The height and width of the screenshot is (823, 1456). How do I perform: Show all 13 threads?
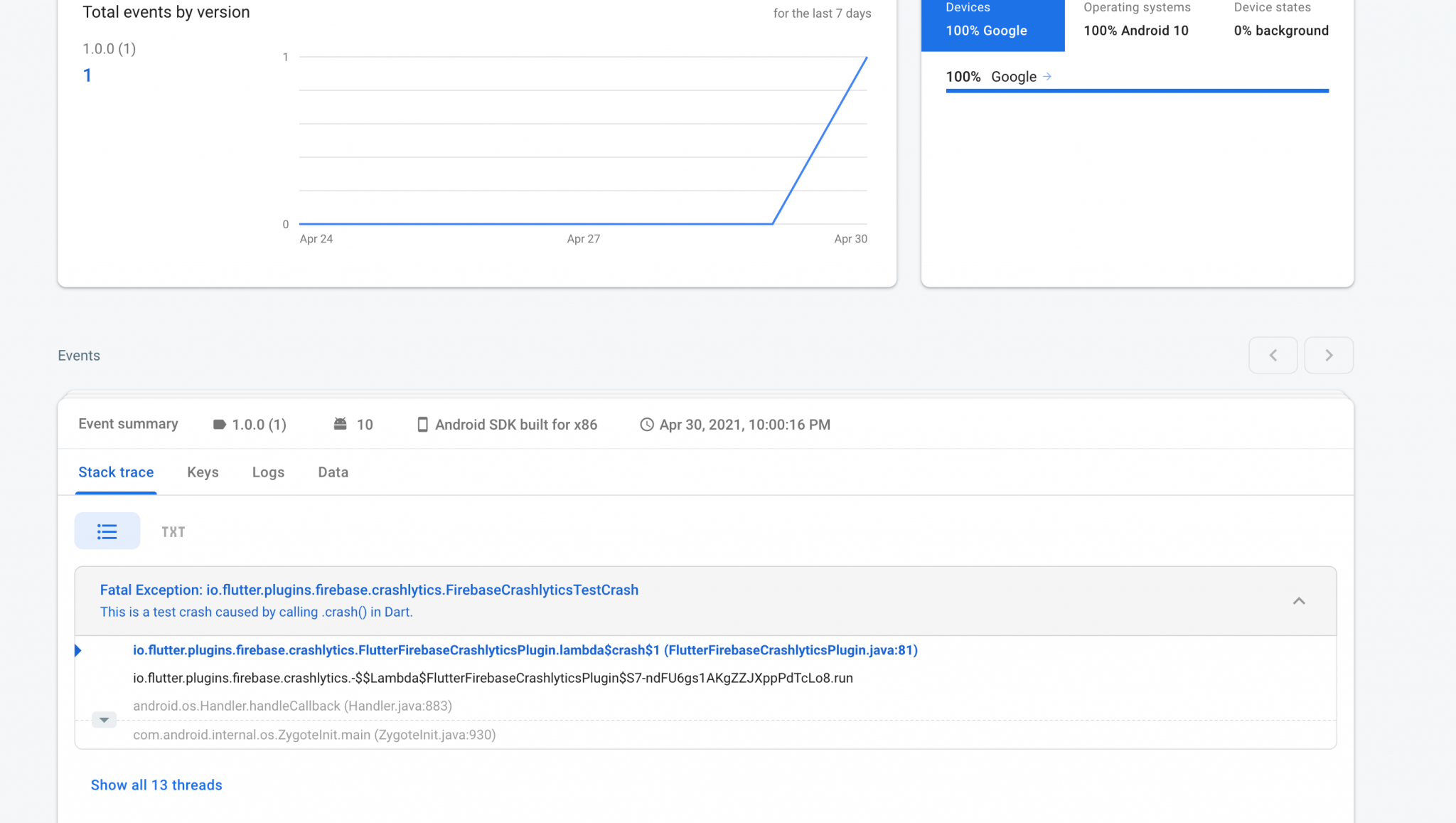pos(156,785)
